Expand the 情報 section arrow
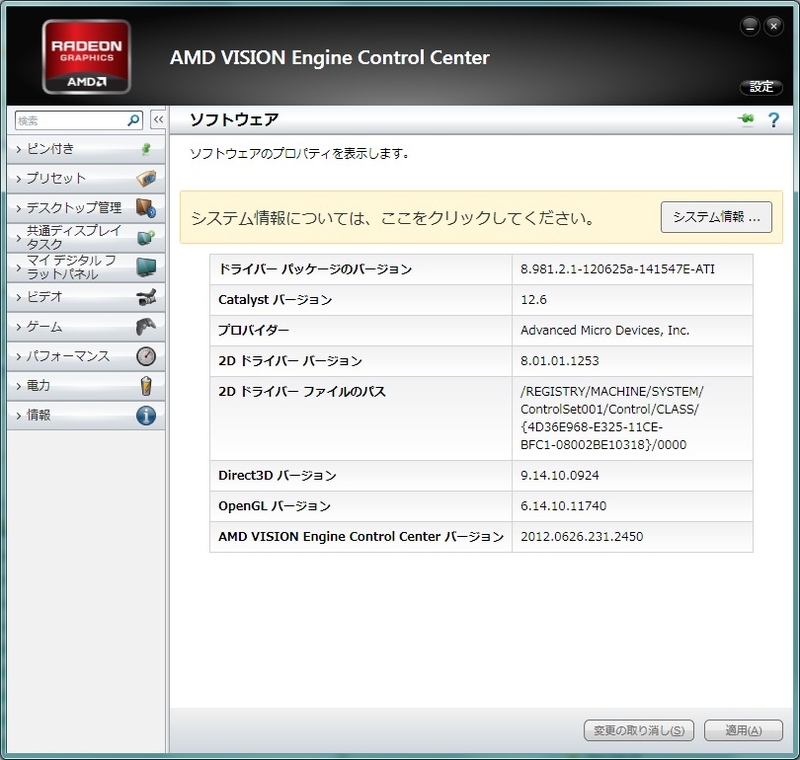Screen dimensions: 800x760 coord(19,416)
